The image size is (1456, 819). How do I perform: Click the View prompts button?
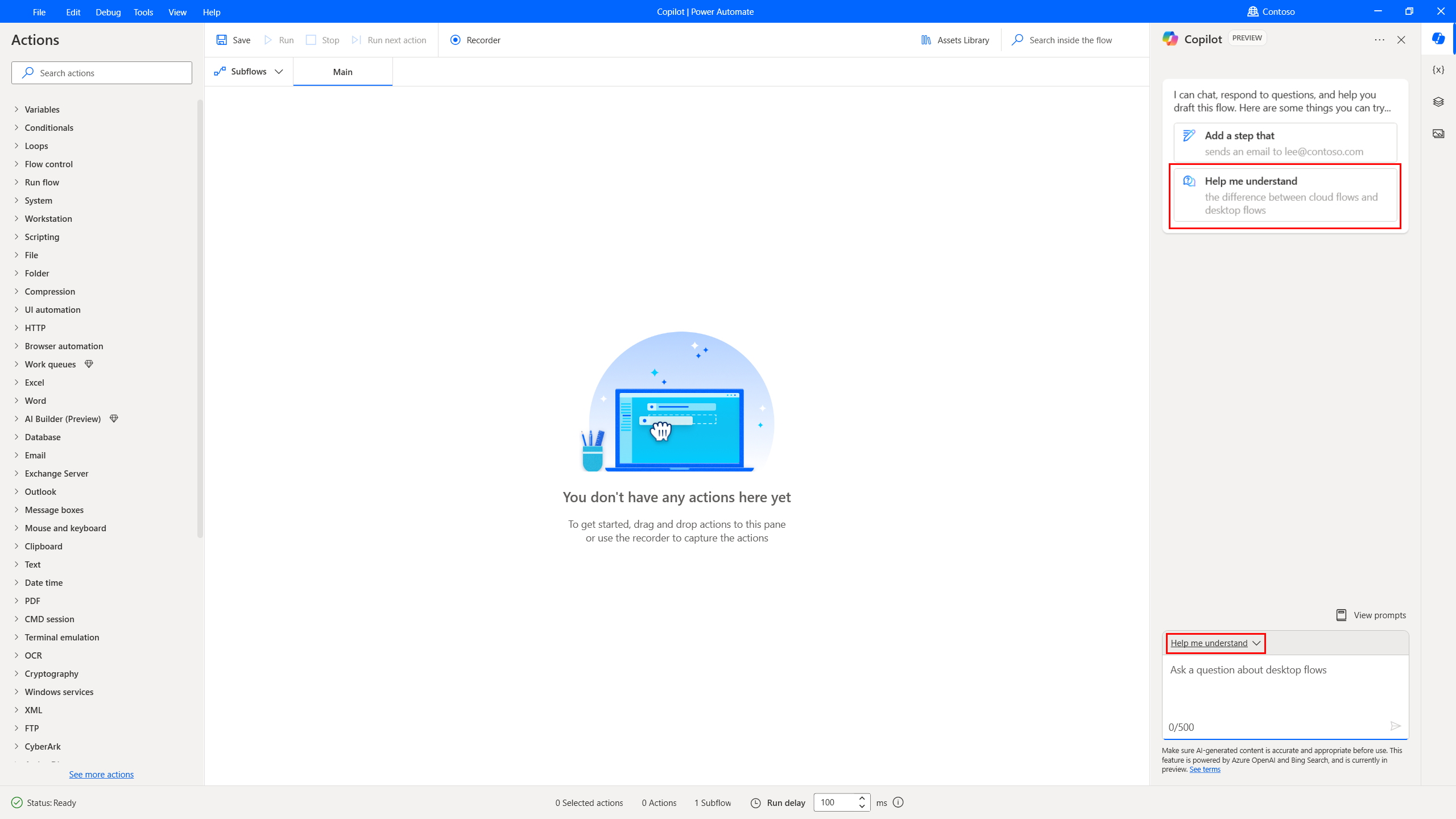click(x=1370, y=615)
